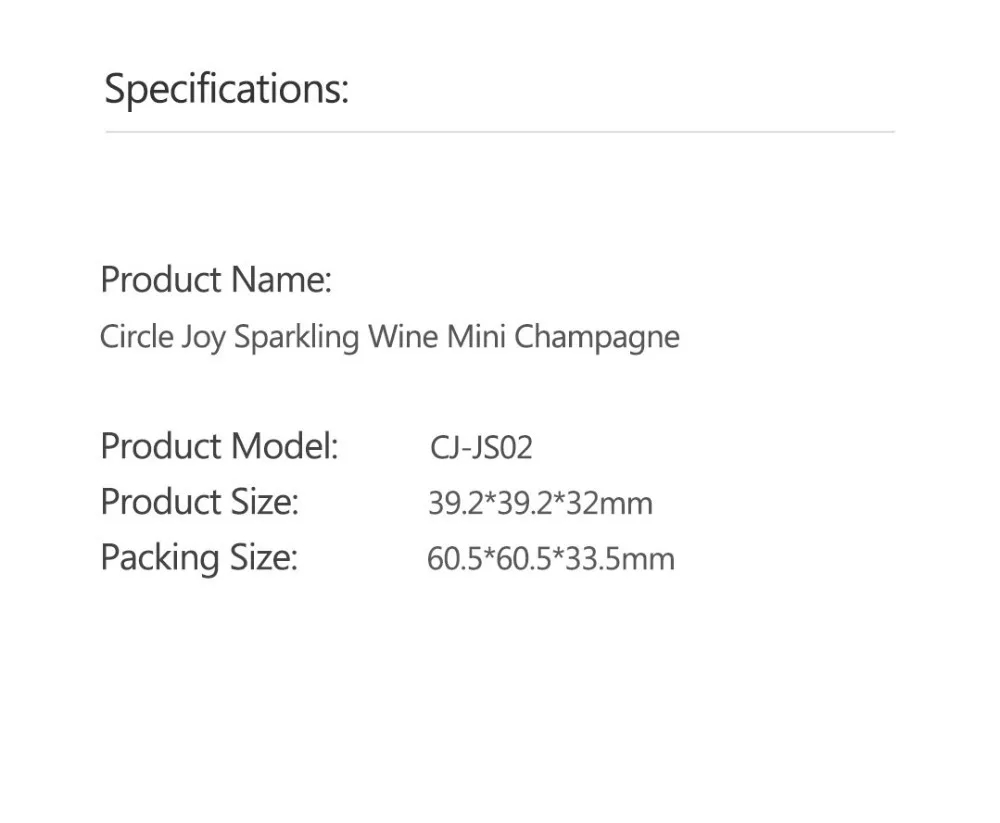Click the word Packing in Packing Size
This screenshot has height=823, width=1000.
pos(160,558)
